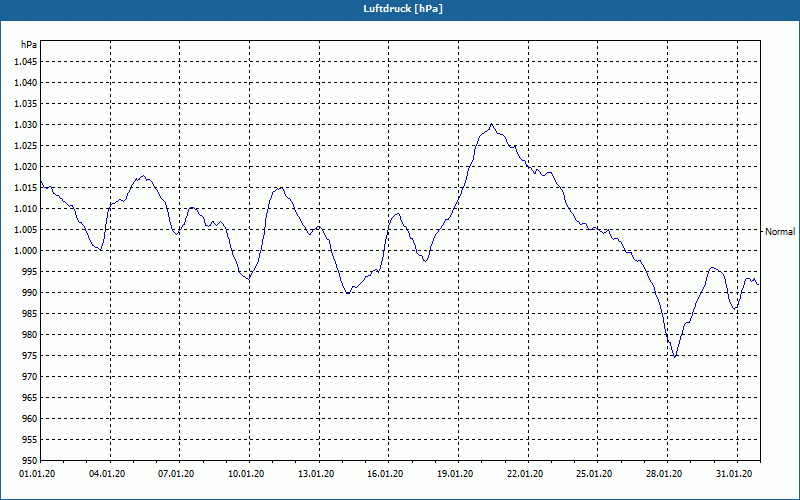Click the 995 y-axis label
Viewport: 800px width, 500px height.
30,271
